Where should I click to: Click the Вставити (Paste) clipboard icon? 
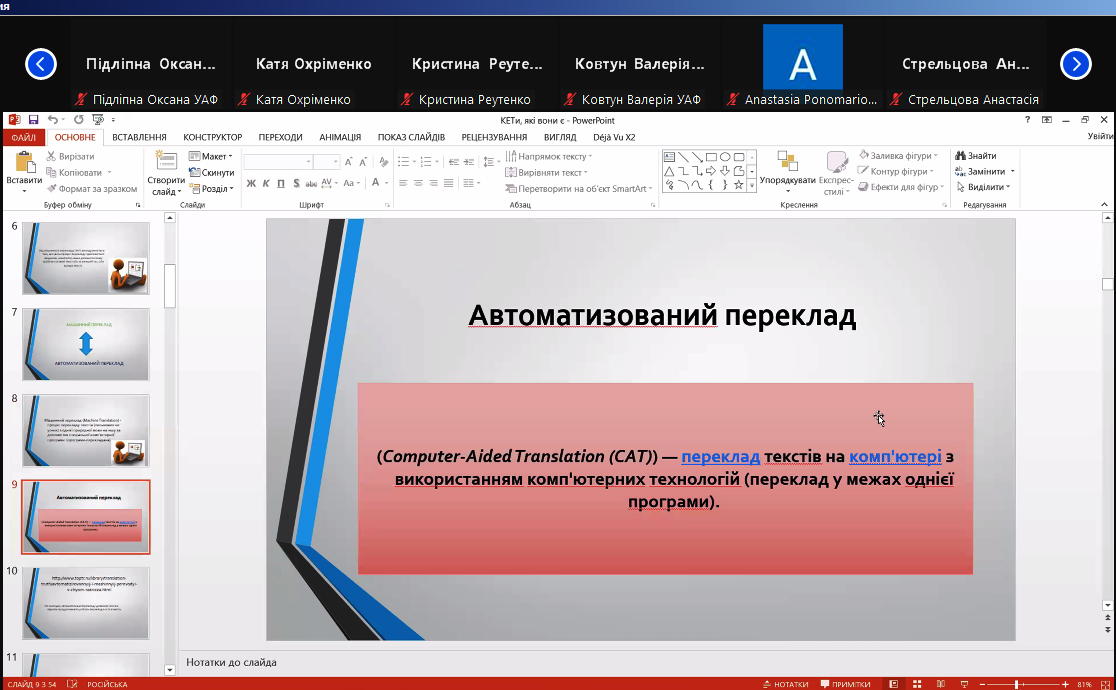[x=24, y=163]
